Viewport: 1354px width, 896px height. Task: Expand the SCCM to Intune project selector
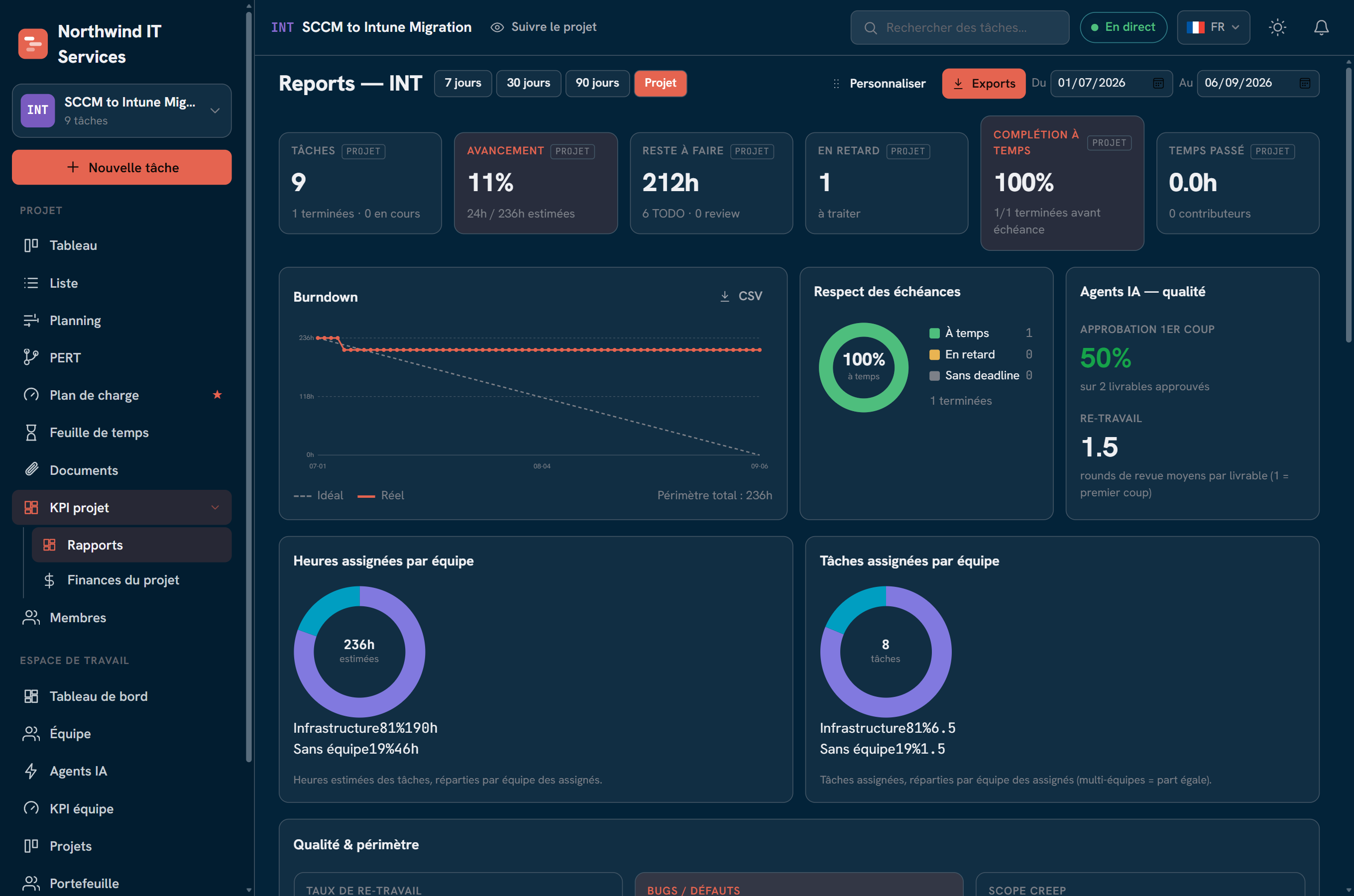(x=121, y=111)
